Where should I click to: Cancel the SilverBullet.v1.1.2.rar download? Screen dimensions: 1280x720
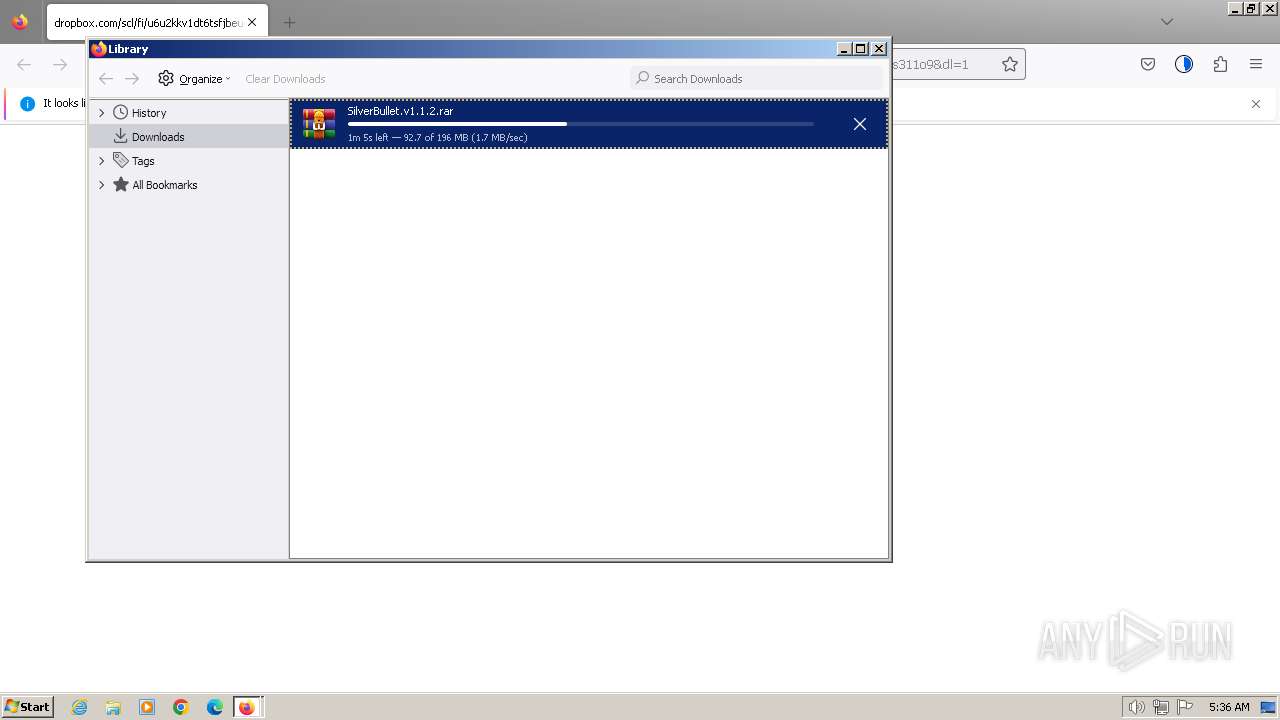coord(860,124)
